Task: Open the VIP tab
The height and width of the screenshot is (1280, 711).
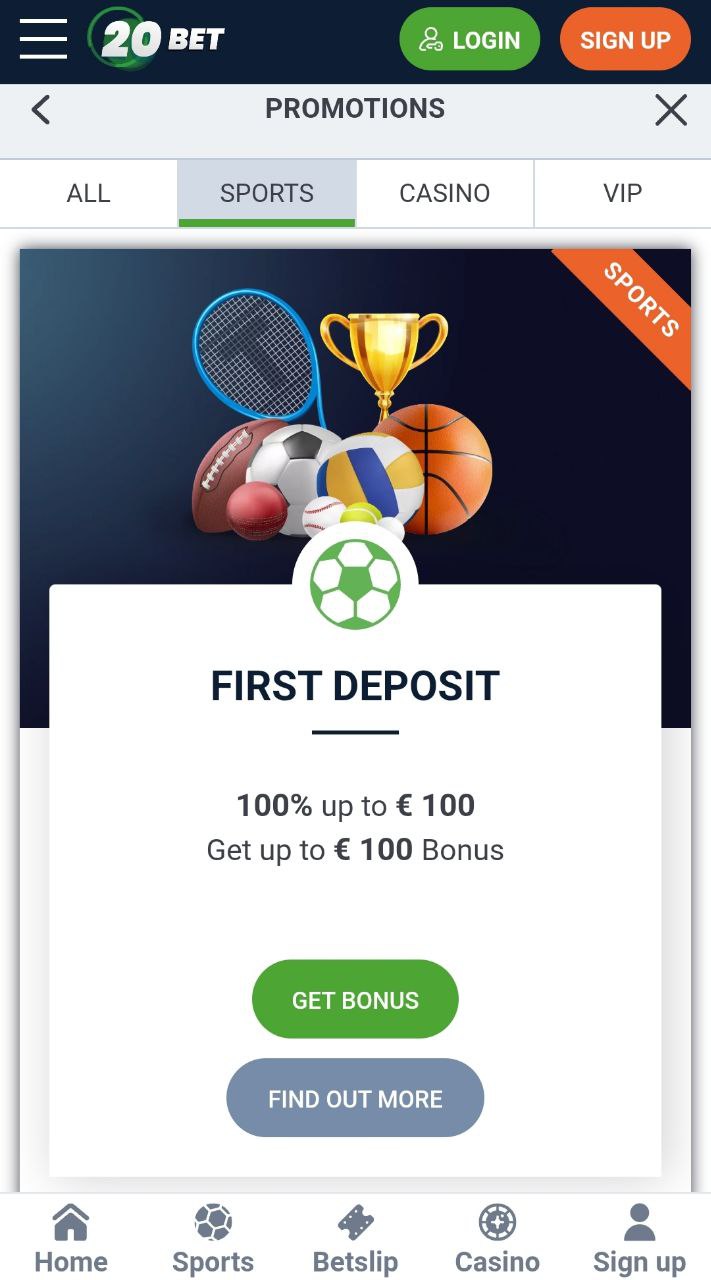Action: click(623, 193)
